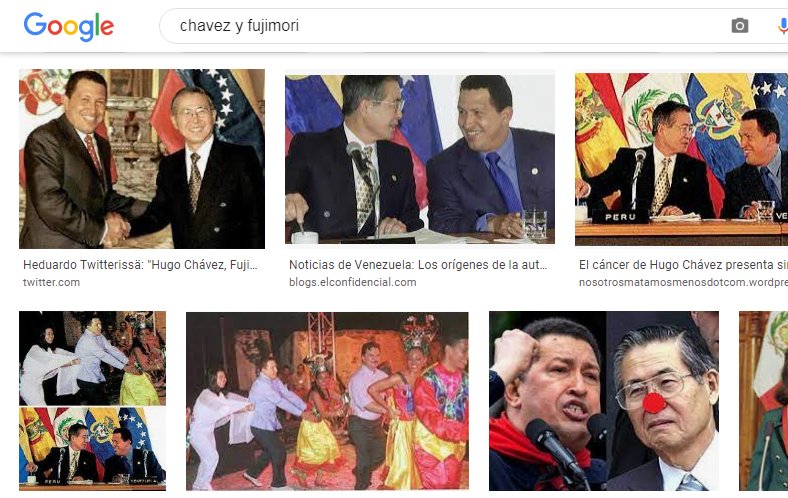Open 'Heduardo Twitterissä: Hugo Chávez' result title

(140, 265)
